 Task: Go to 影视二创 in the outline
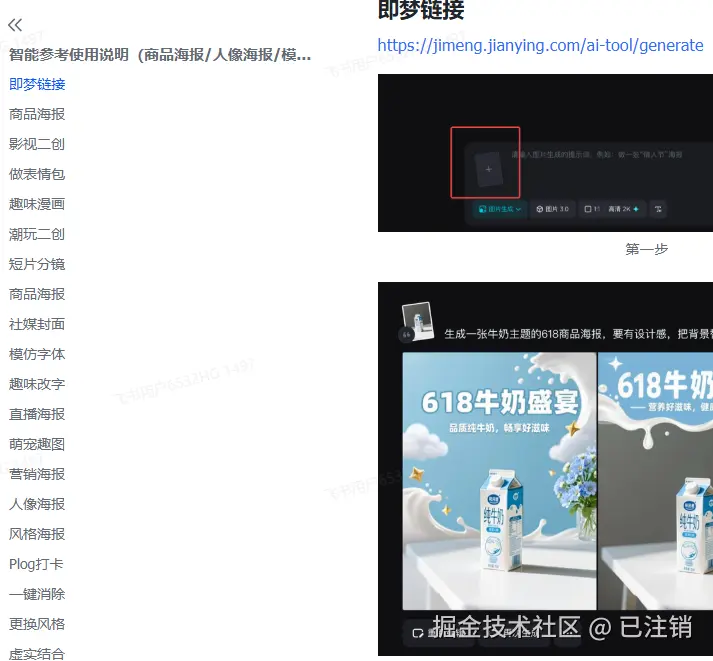tap(37, 144)
